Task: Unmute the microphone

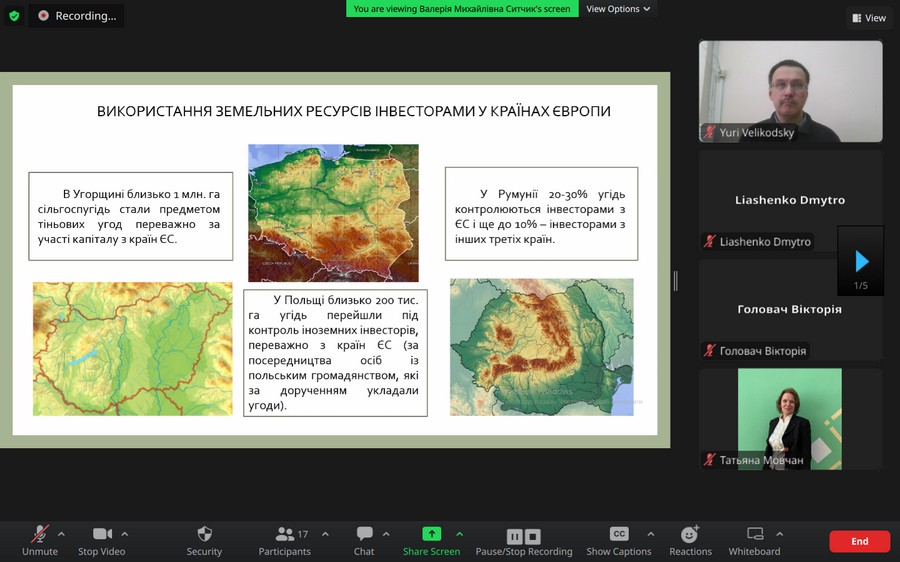Action: [40, 535]
